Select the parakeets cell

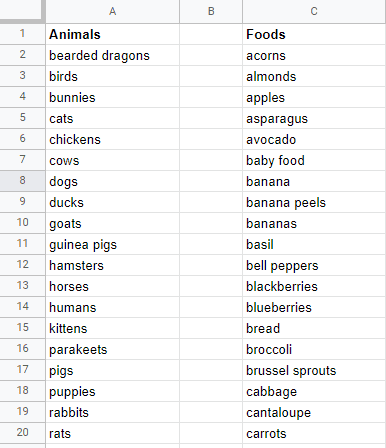pyautogui.click(x=112, y=349)
